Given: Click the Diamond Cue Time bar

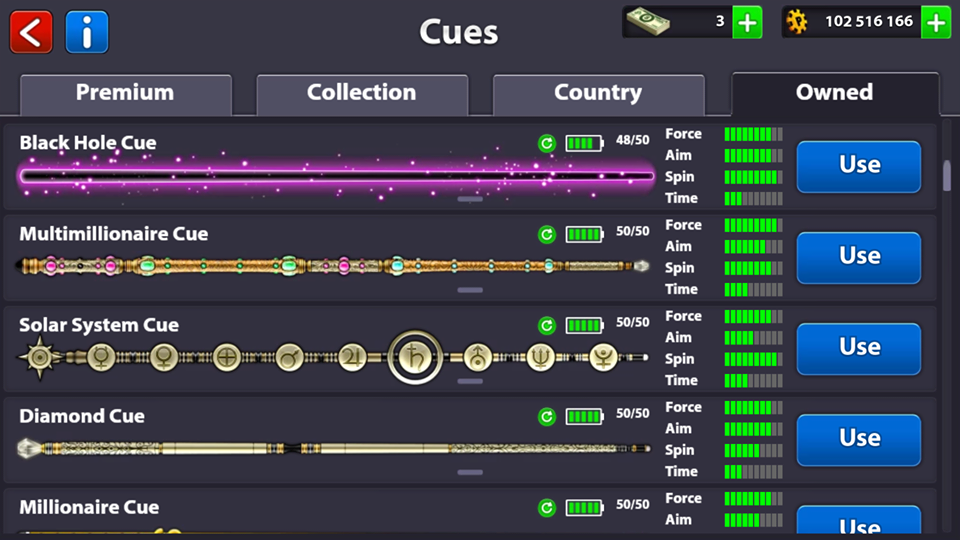Looking at the screenshot, I should (753, 472).
